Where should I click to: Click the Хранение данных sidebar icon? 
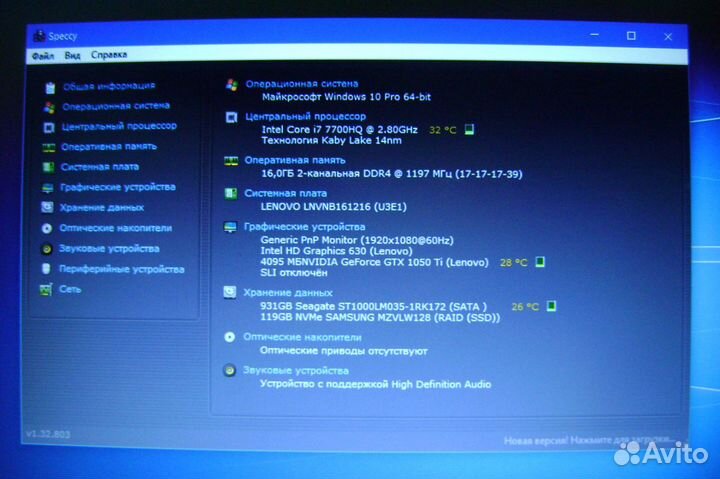pos(47,208)
